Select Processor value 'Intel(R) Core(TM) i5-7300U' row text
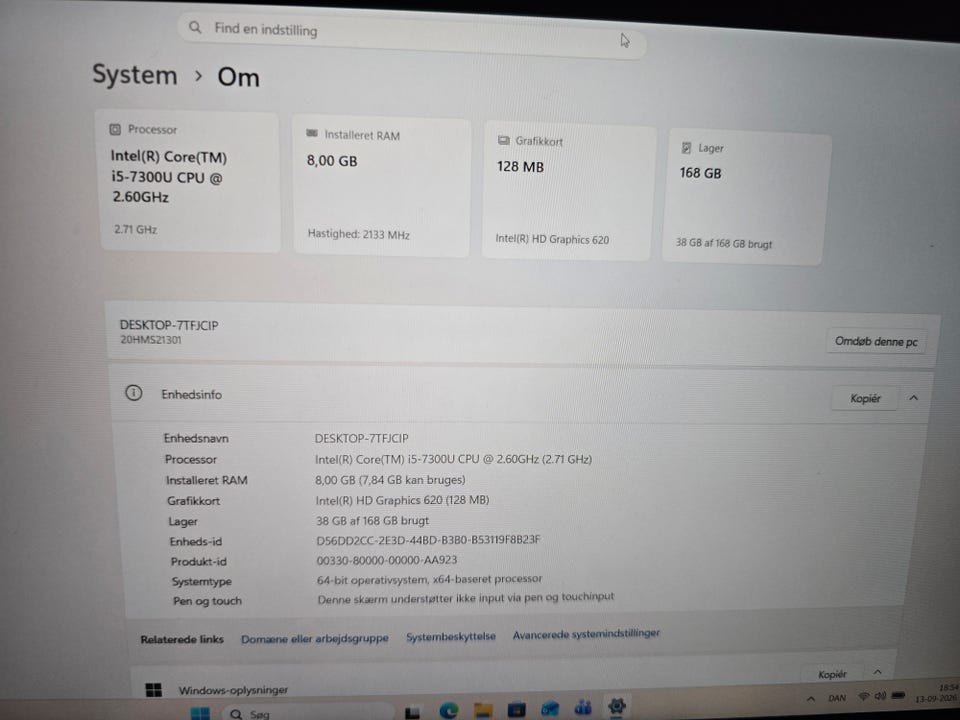Viewport: 960px width, 720px height. [453, 459]
